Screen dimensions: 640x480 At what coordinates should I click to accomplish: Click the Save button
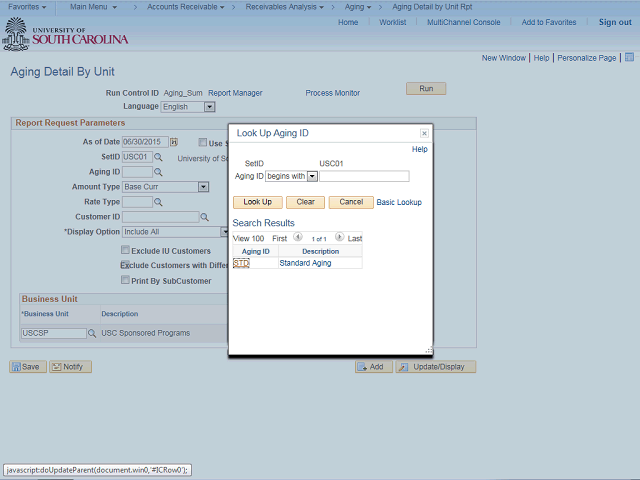[x=28, y=367]
